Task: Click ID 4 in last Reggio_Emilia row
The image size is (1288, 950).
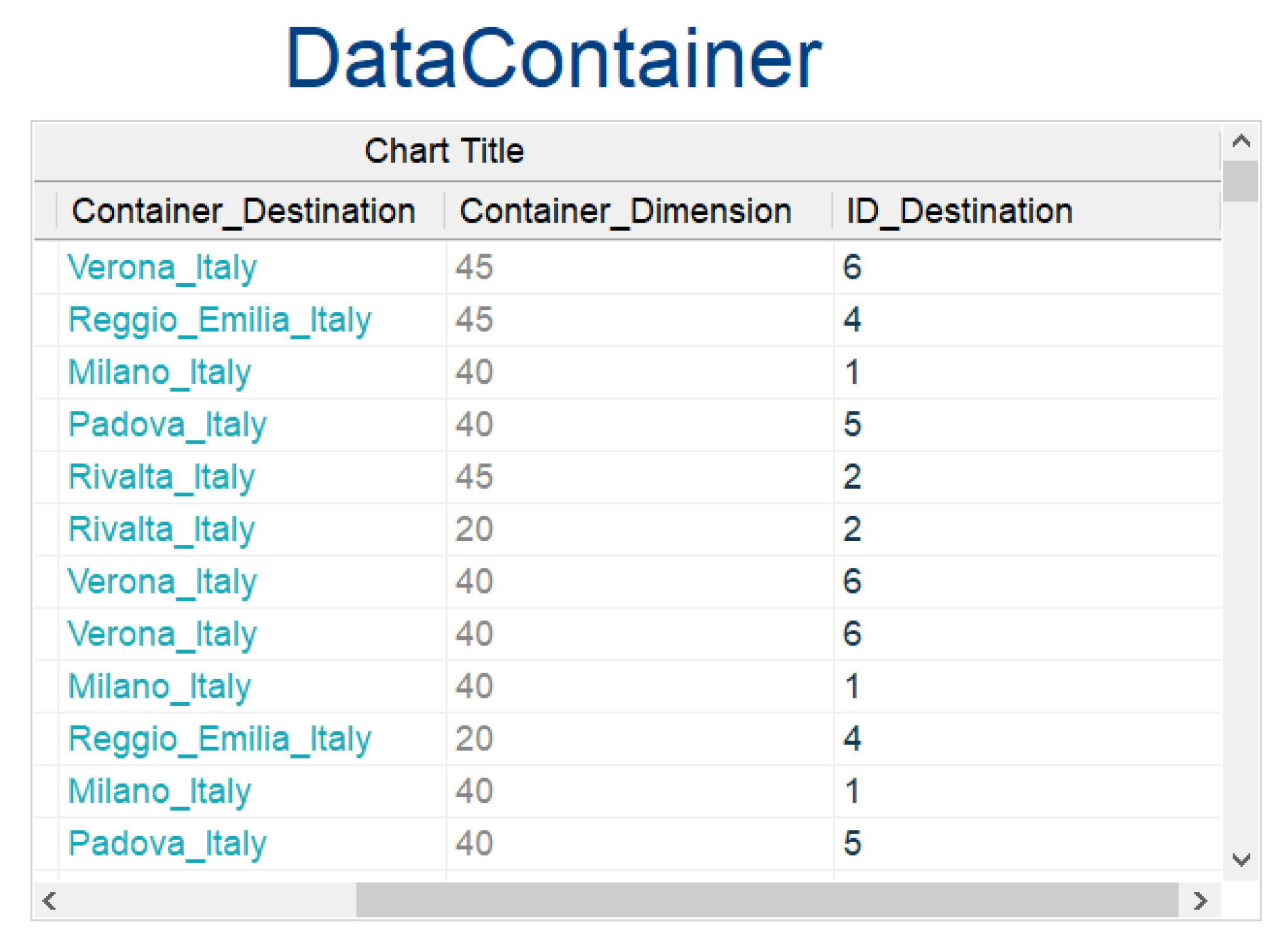Action: click(852, 738)
